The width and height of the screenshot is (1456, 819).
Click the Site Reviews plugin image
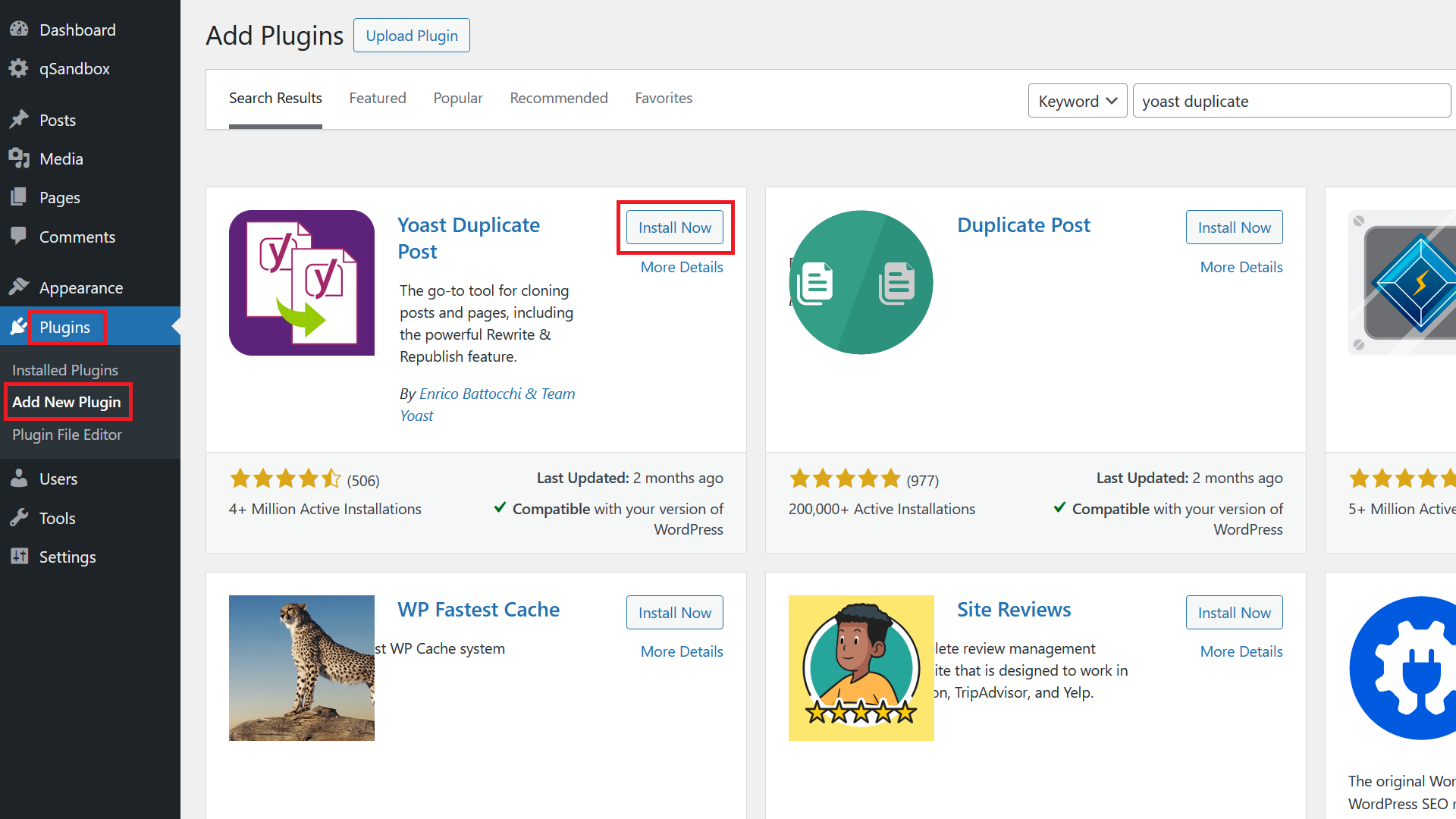[x=861, y=668]
